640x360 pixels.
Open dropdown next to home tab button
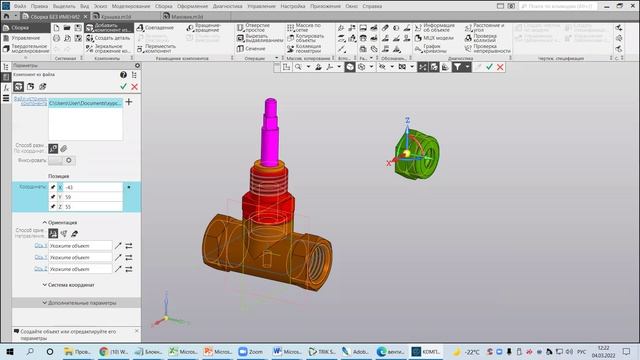16,16
